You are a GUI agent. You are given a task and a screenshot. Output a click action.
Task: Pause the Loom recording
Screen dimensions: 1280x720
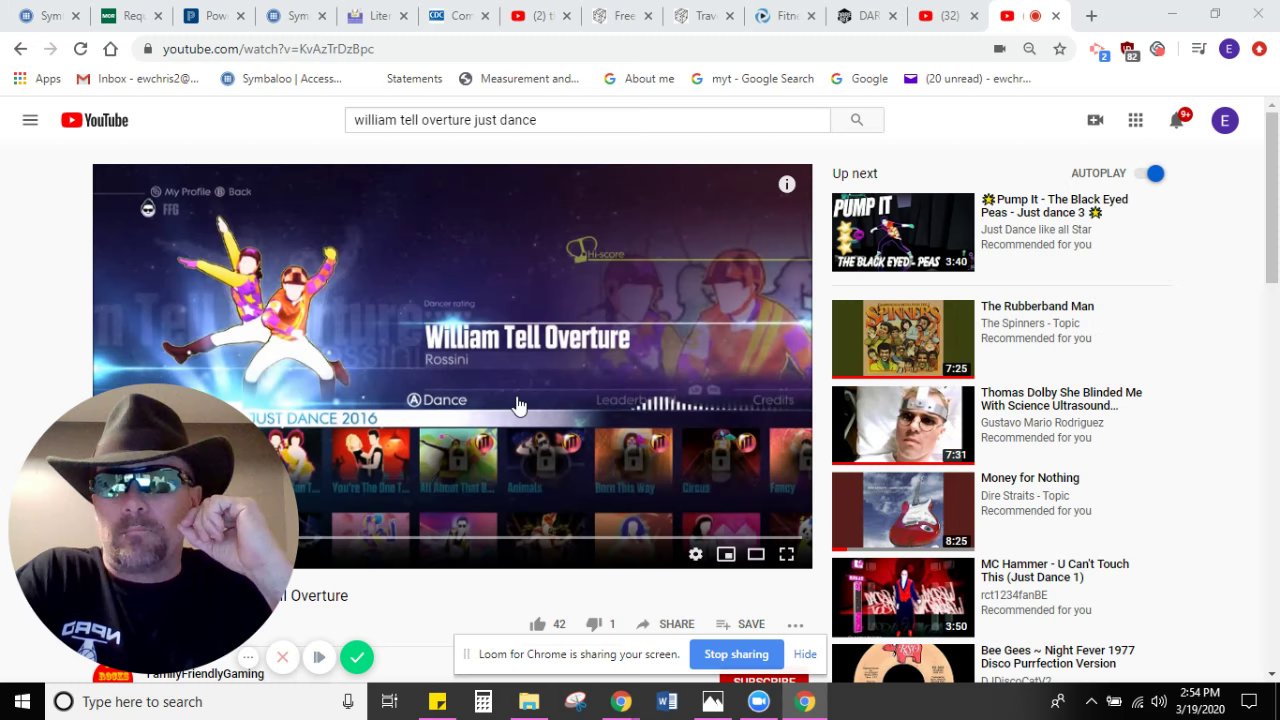click(x=319, y=657)
